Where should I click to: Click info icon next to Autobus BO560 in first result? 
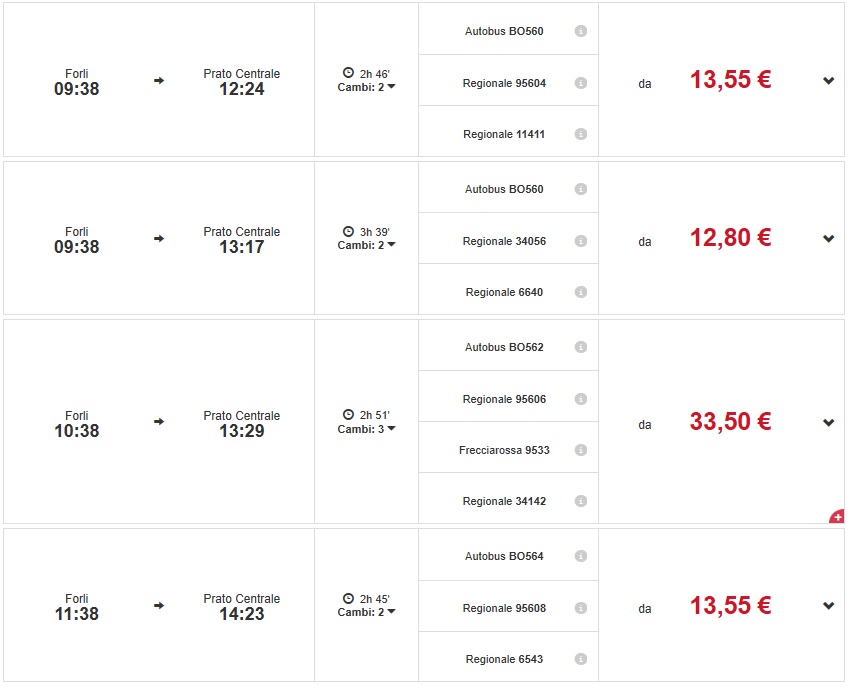pos(581,31)
